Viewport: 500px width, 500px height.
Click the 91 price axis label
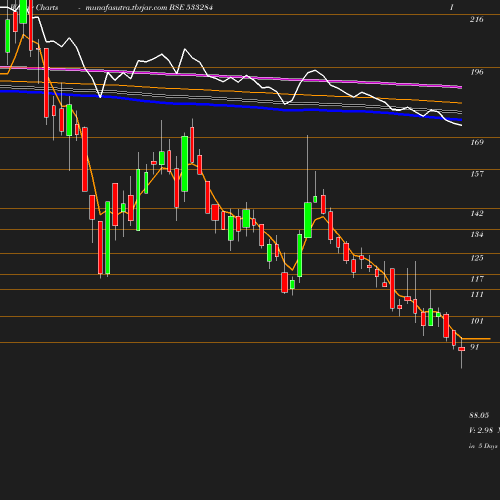[474, 347]
